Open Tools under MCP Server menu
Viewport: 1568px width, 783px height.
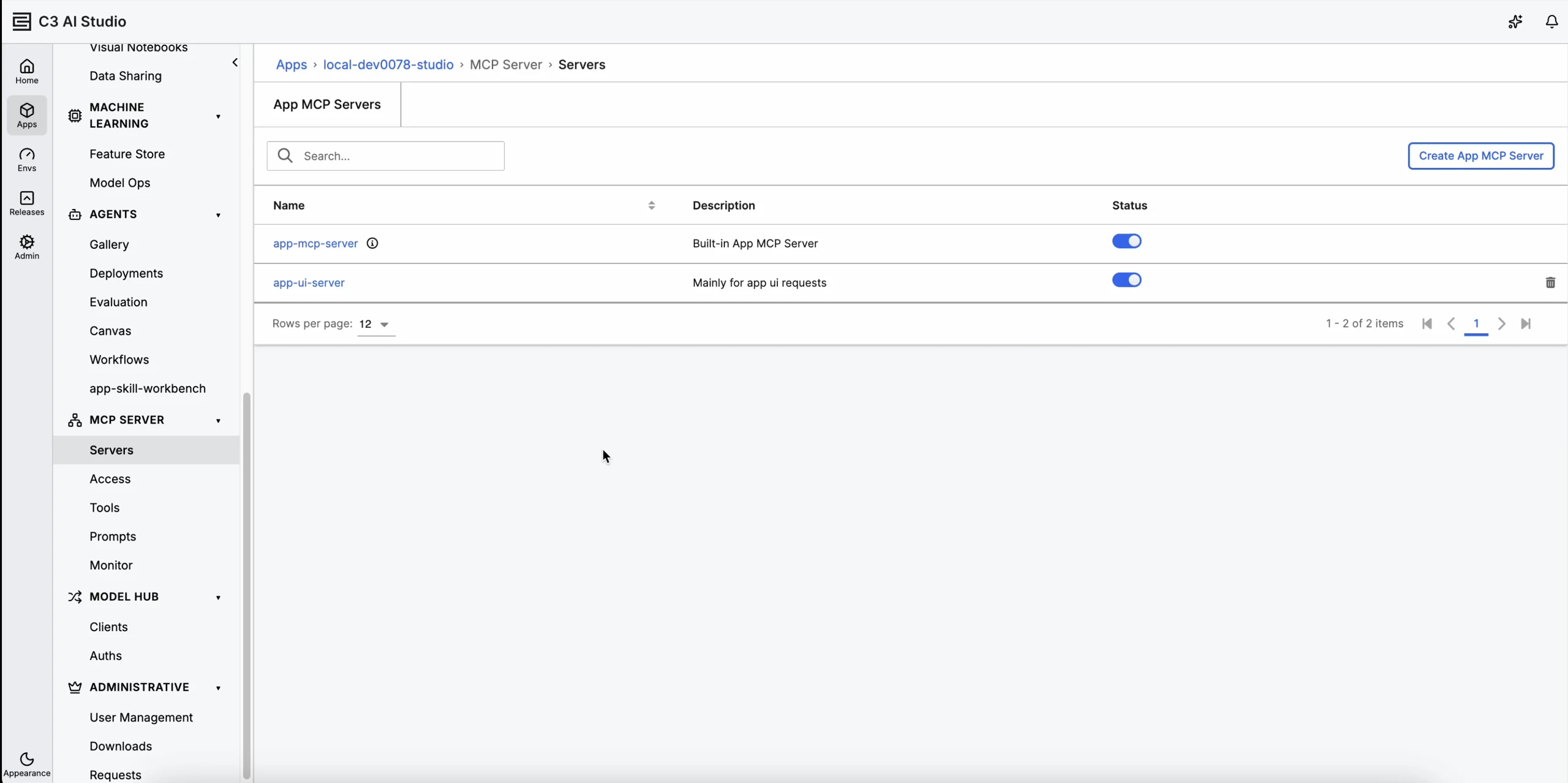click(104, 507)
